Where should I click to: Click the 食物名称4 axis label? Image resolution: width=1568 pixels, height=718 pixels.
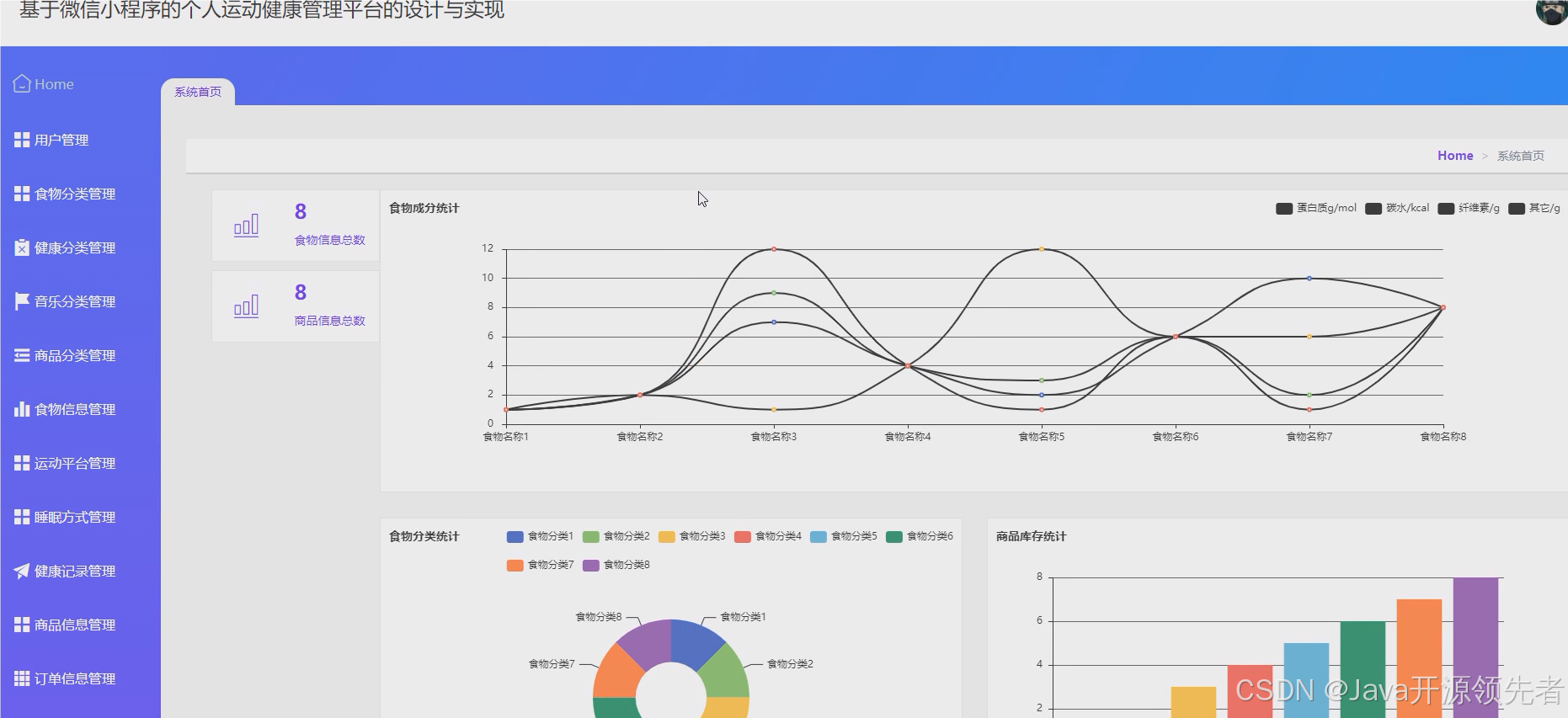tap(908, 437)
